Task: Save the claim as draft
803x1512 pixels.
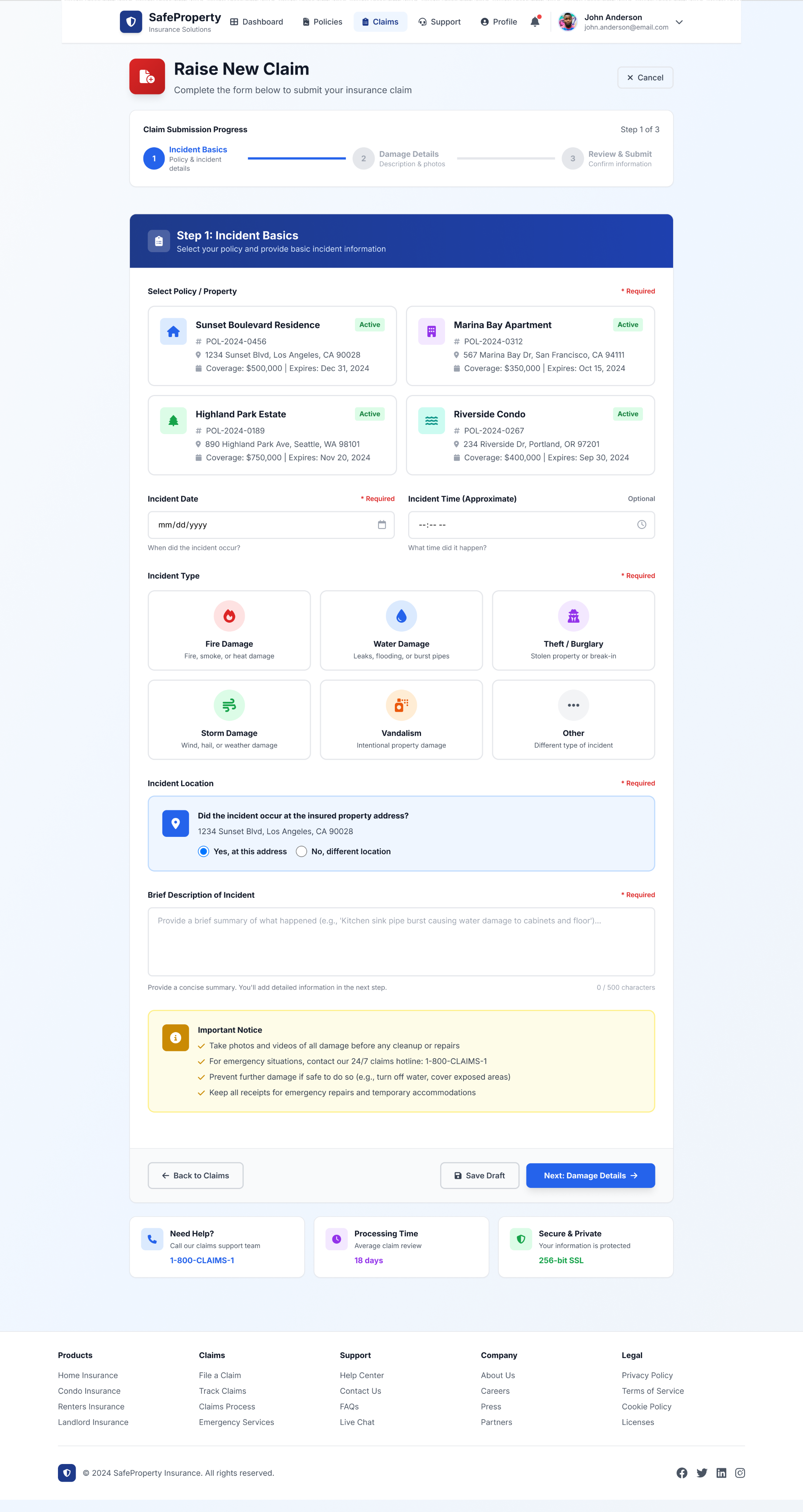Action: pyautogui.click(x=480, y=1175)
